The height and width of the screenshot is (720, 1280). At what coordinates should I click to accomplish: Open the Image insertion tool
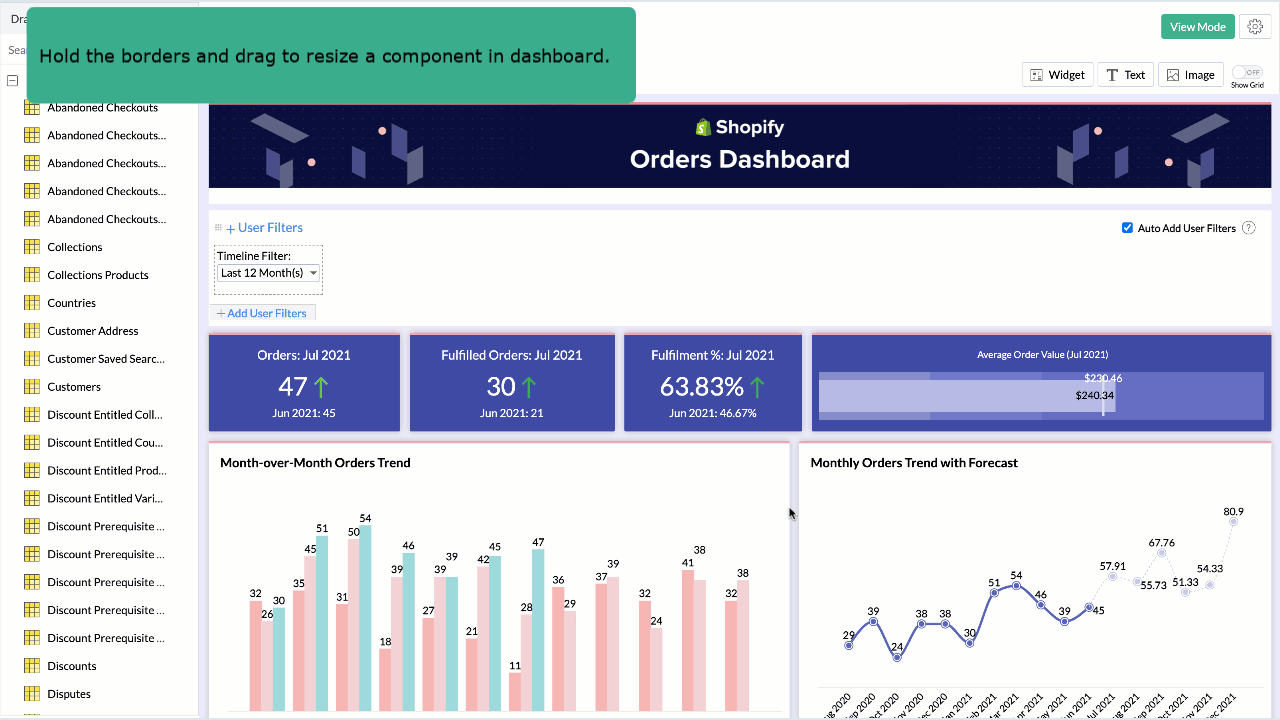tap(1190, 74)
